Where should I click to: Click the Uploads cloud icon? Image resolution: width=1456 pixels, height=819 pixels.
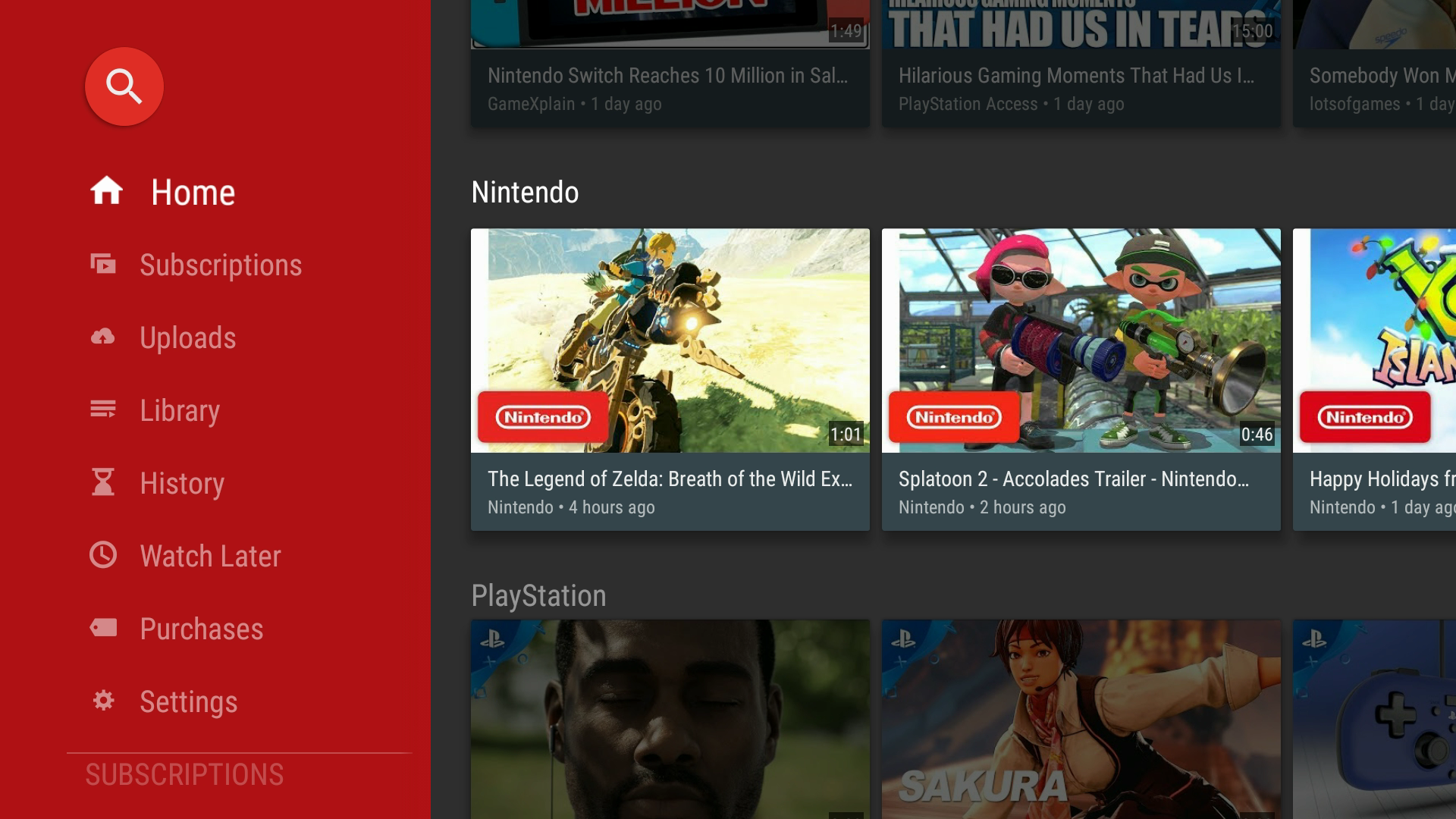103,337
